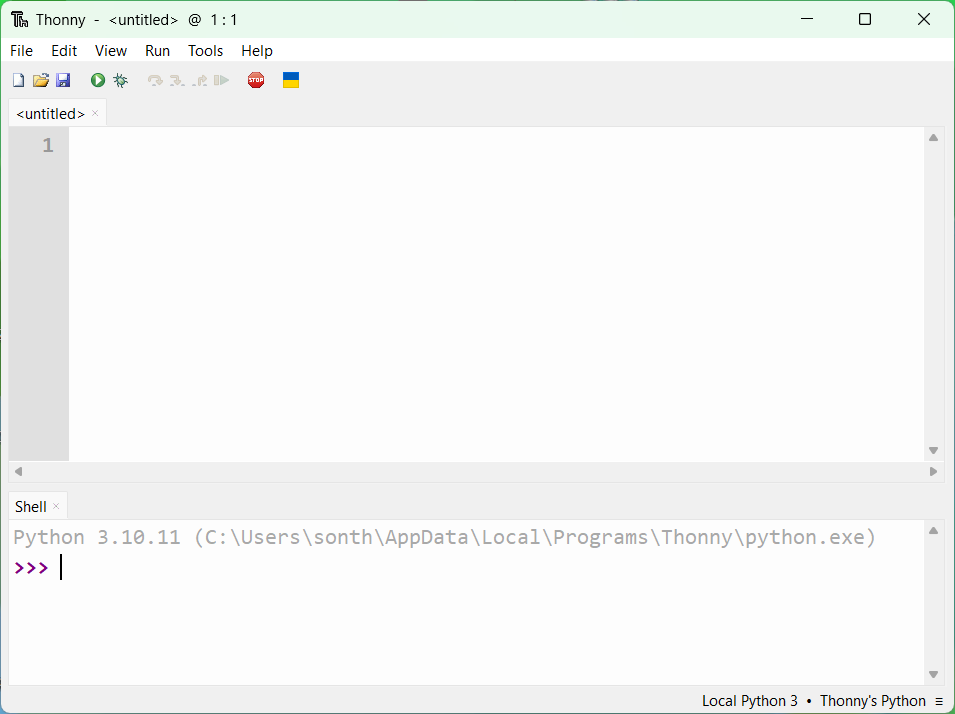955x714 pixels.
Task: Click the shell prompt input line
Action: pyautogui.click(x=466, y=568)
